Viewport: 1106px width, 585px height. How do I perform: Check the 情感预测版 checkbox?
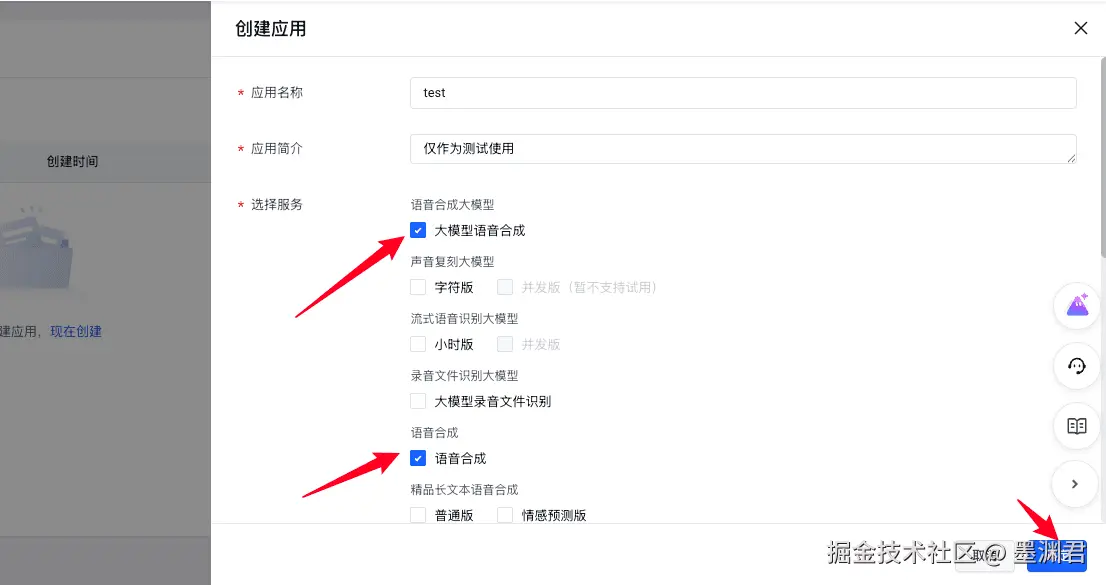(505, 515)
